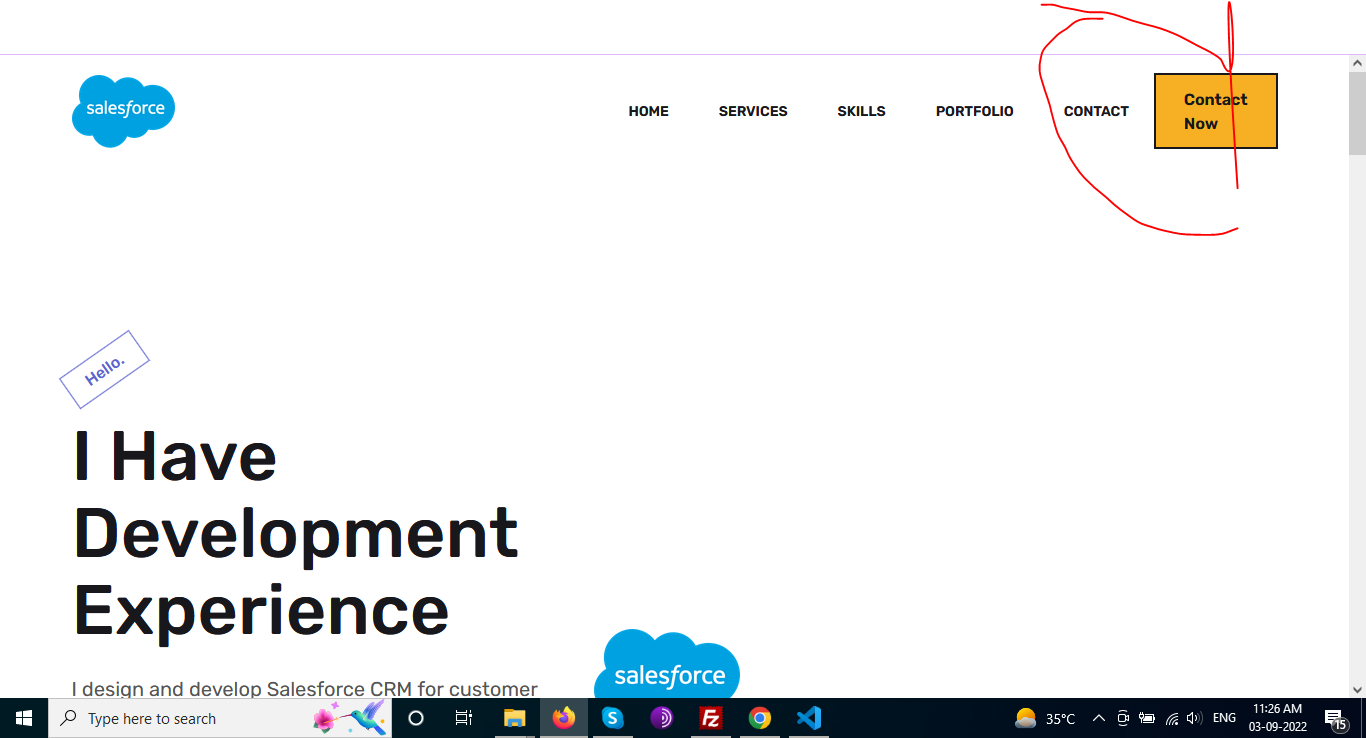Viewport: 1366px width, 738px height.
Task: Click the I Have Development Experience heading
Action: (x=296, y=532)
